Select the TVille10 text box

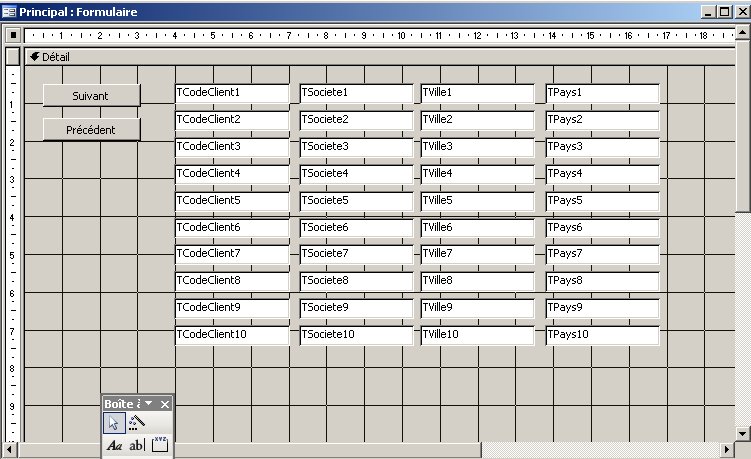(x=477, y=335)
